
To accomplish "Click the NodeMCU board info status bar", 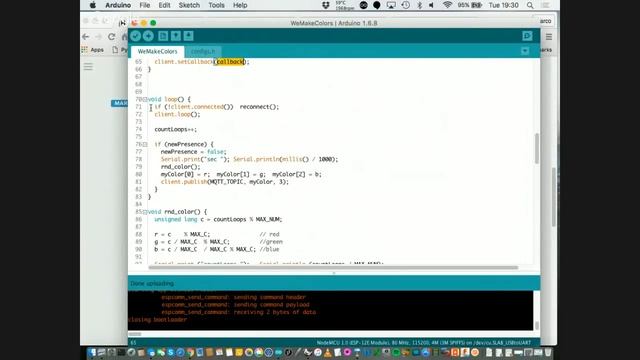I will 424,343.
